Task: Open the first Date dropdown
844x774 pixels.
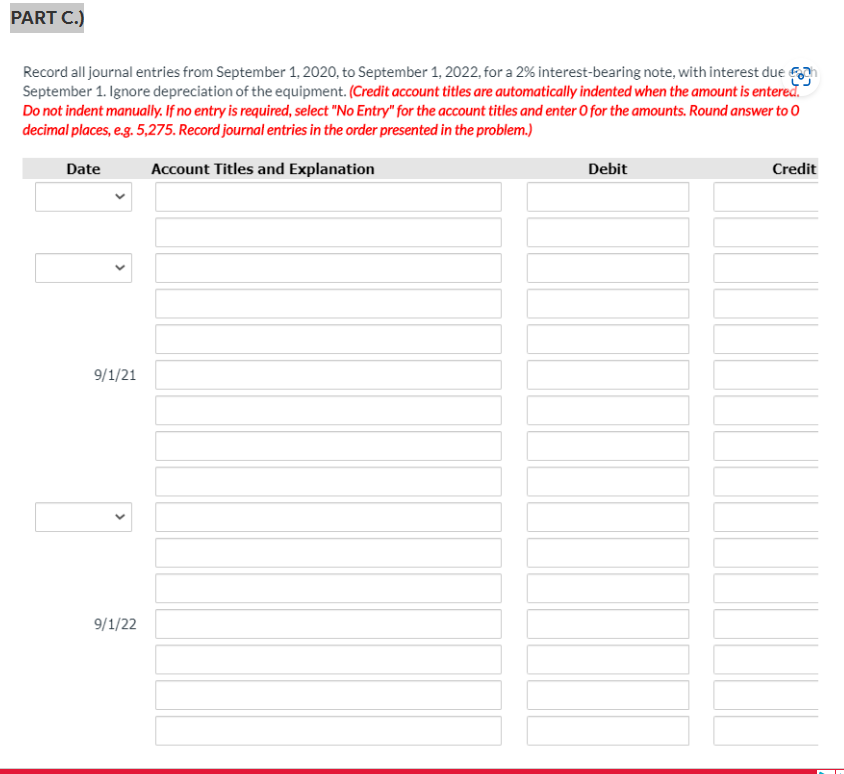Action: click(83, 196)
